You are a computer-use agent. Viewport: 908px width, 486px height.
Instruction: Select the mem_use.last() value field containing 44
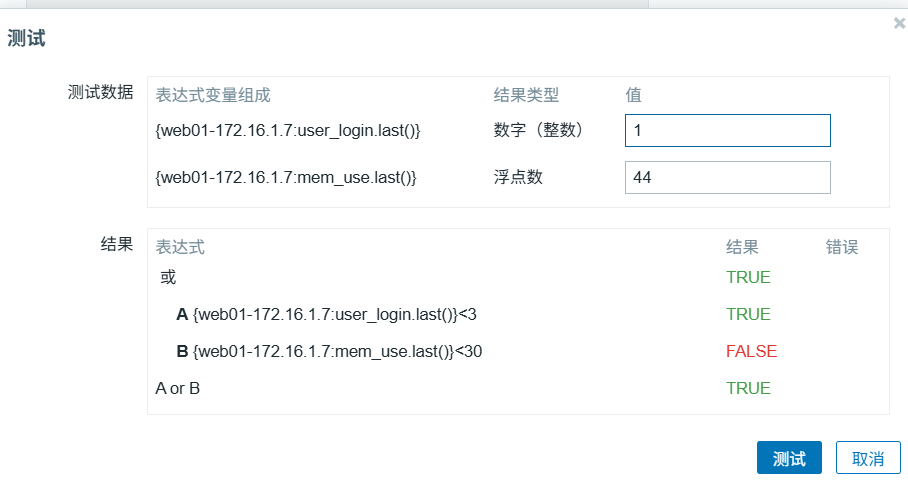coord(727,177)
